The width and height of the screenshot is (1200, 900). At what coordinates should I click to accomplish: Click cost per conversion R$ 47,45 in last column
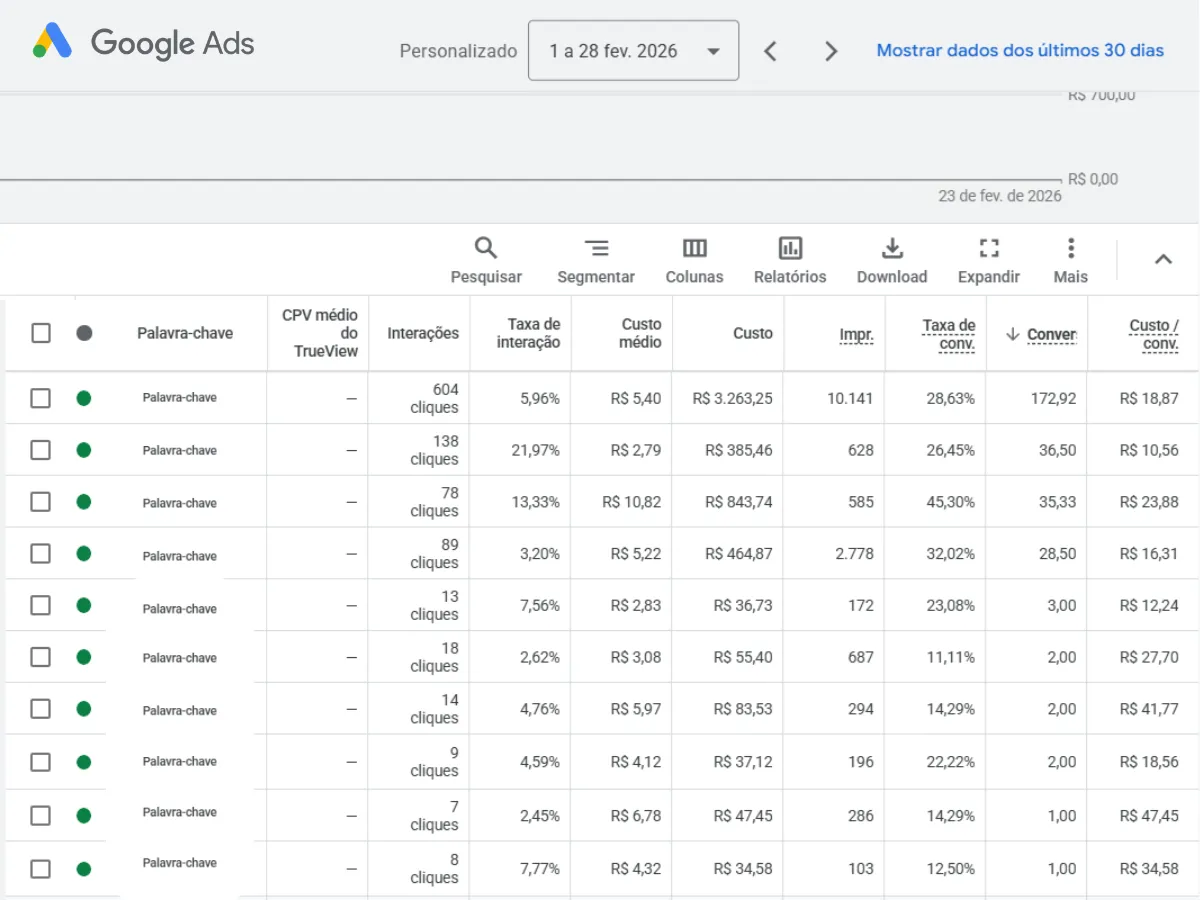pyautogui.click(x=1149, y=816)
